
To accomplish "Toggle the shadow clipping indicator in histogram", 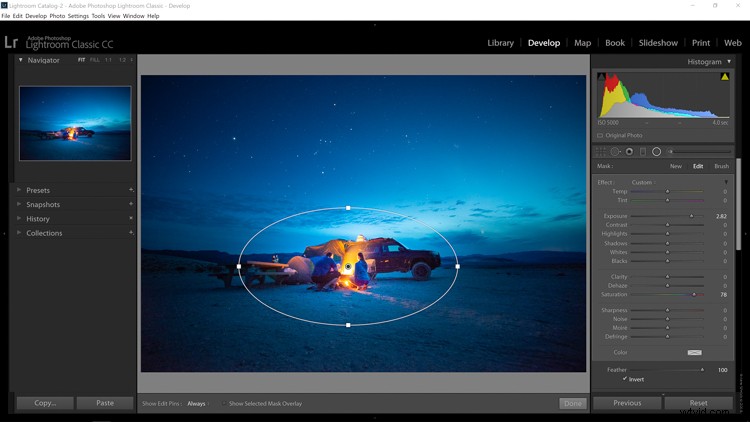I will [601, 77].
